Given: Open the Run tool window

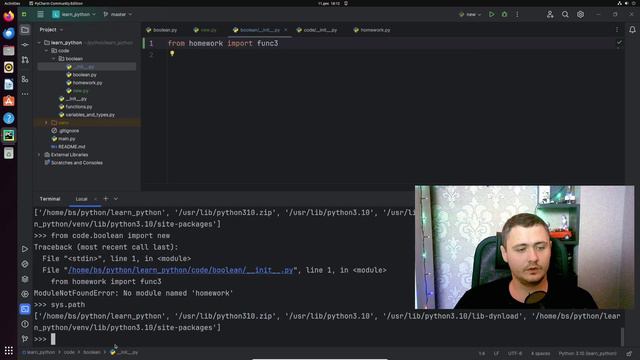Looking at the screenshot, I should [x=25, y=249].
